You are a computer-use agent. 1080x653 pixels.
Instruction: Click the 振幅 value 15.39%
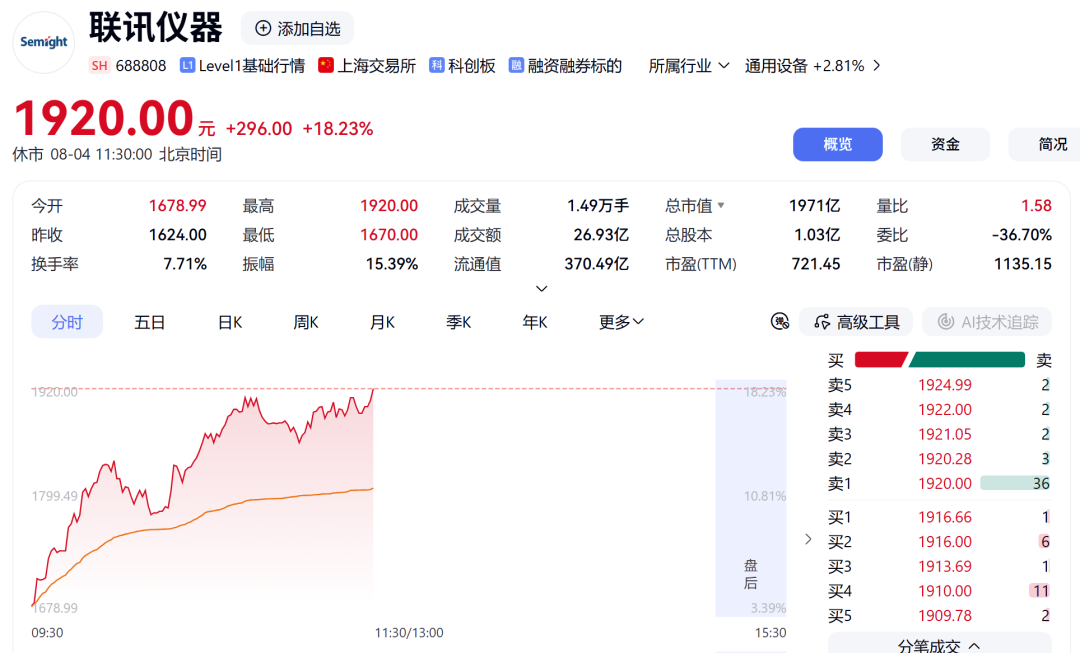(x=392, y=264)
